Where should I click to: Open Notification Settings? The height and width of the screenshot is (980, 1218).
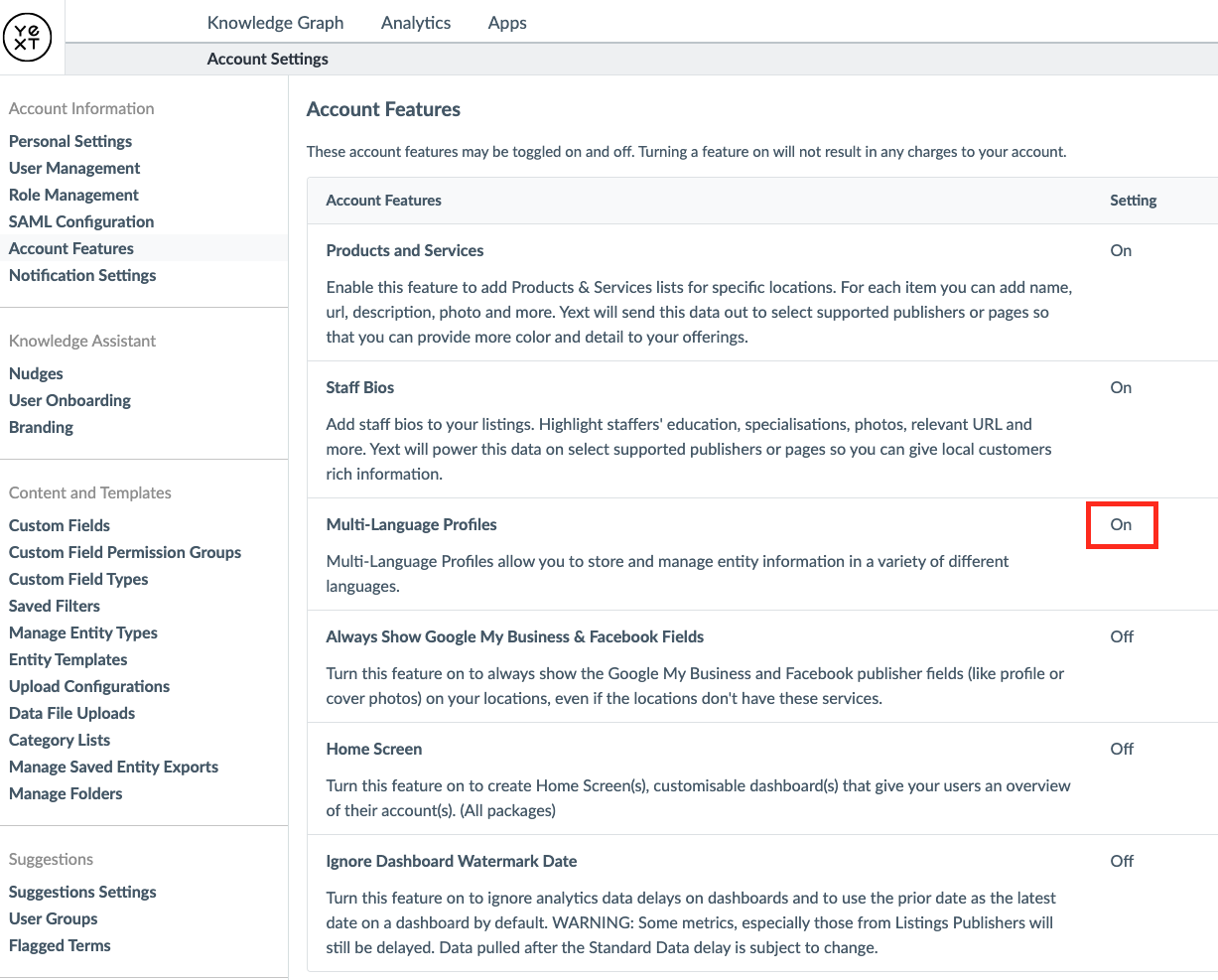pos(82,275)
